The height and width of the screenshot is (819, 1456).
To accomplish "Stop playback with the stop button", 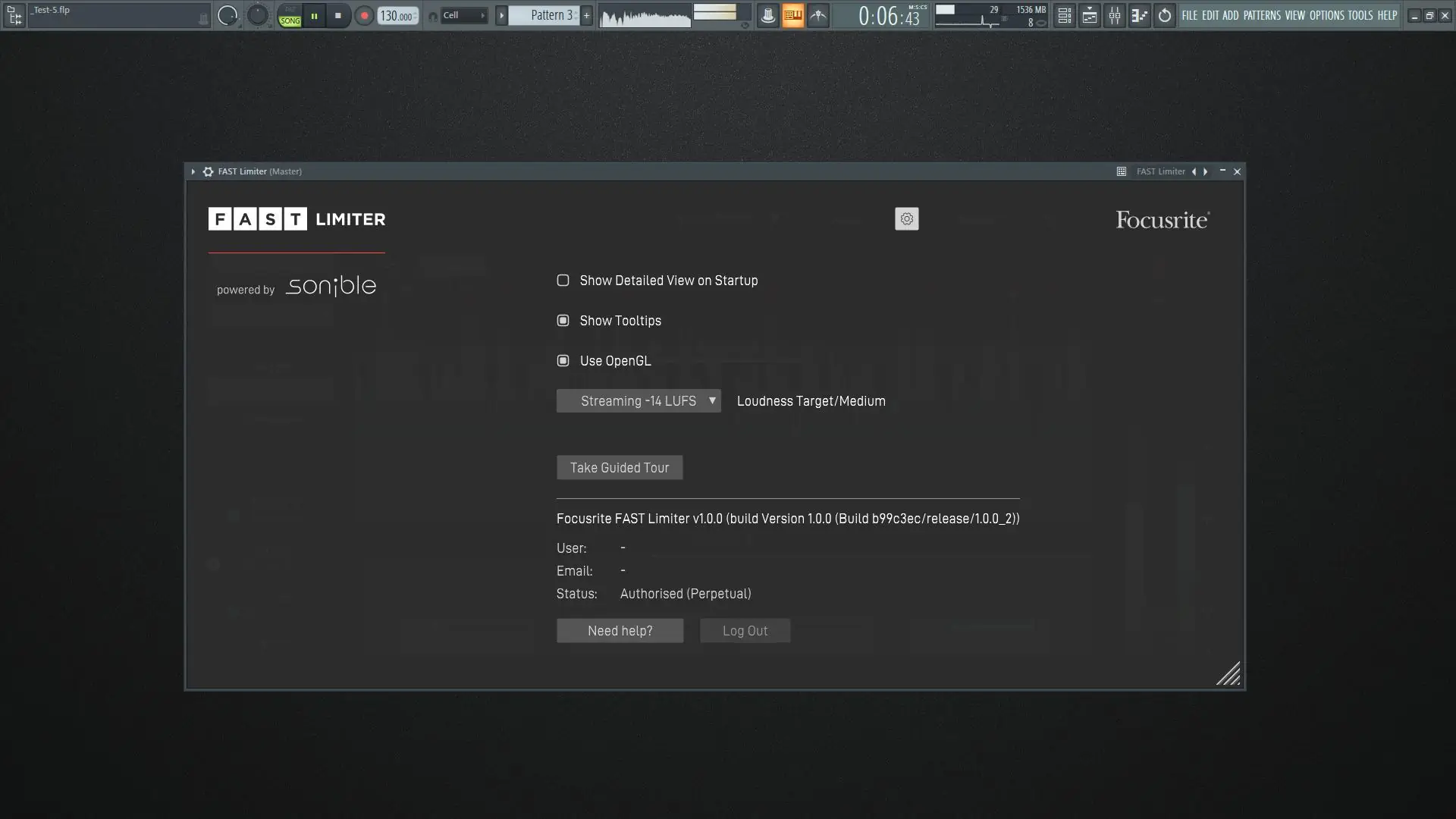I will pyautogui.click(x=338, y=15).
